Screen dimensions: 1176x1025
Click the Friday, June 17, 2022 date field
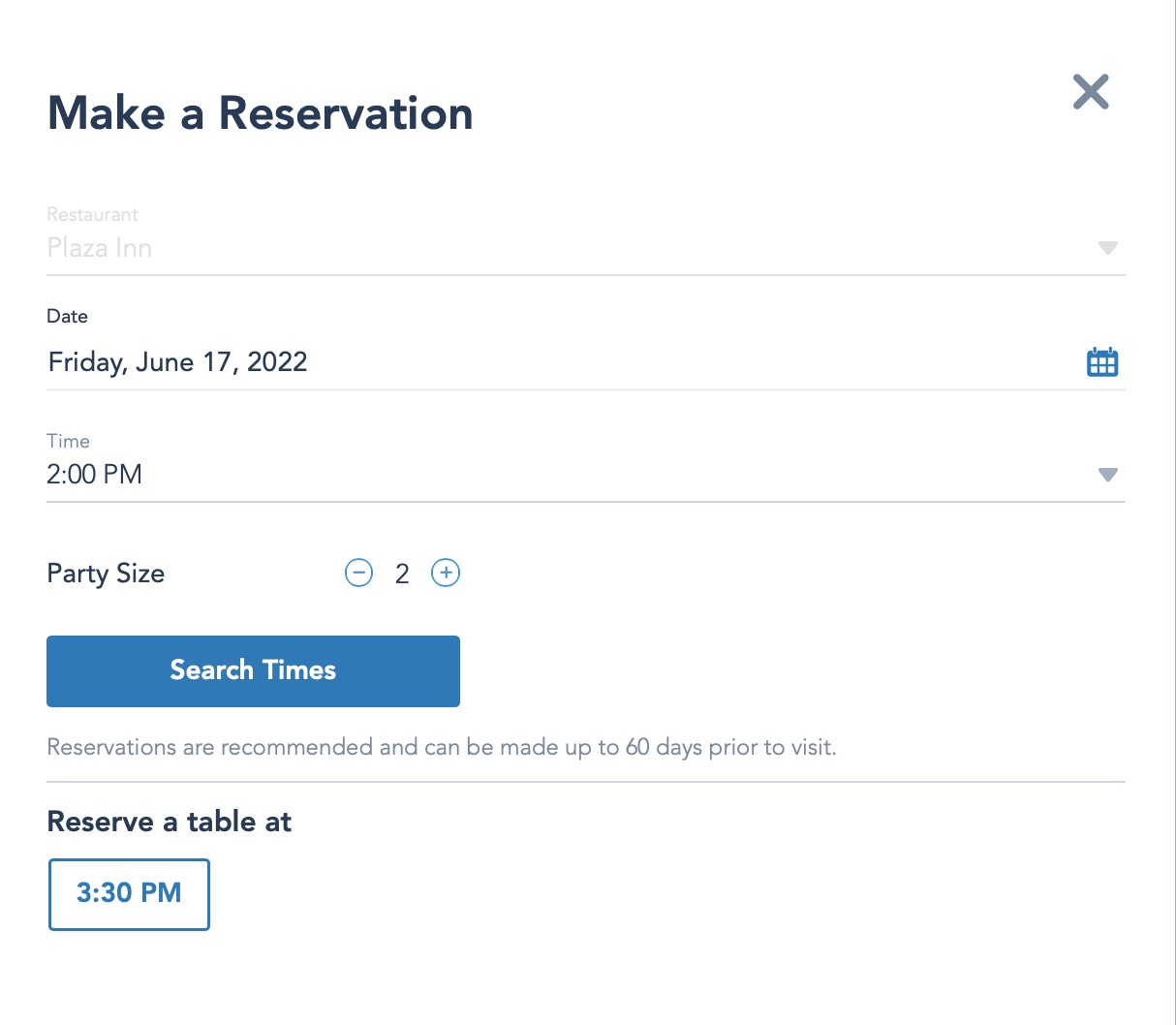(178, 362)
